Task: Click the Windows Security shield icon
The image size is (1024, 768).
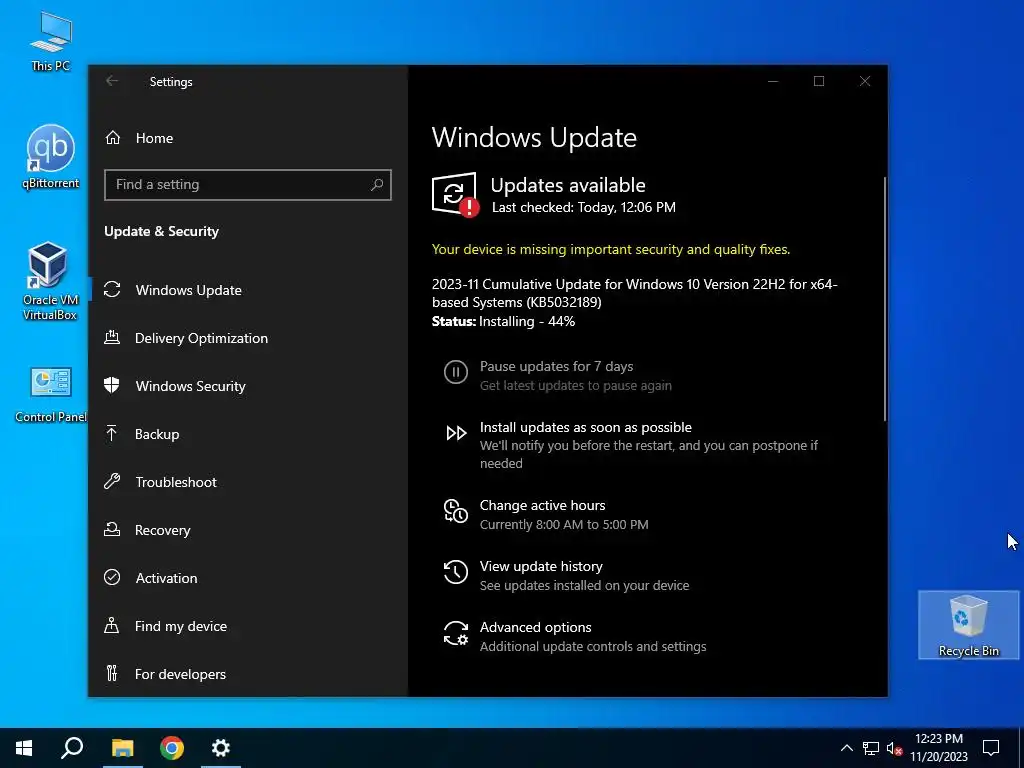Action: click(112, 385)
